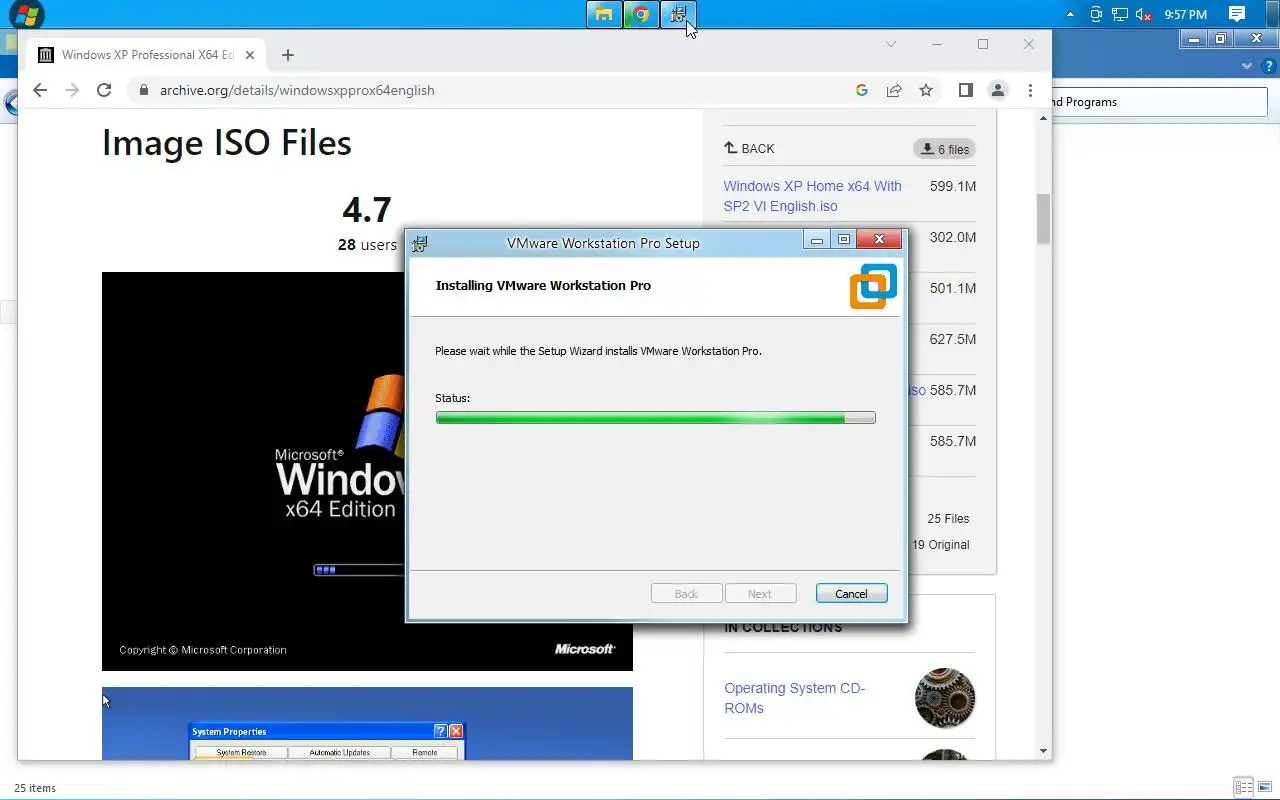1280x800 pixels.
Task: Click the muted volume tray icon
Action: [x=1144, y=14]
